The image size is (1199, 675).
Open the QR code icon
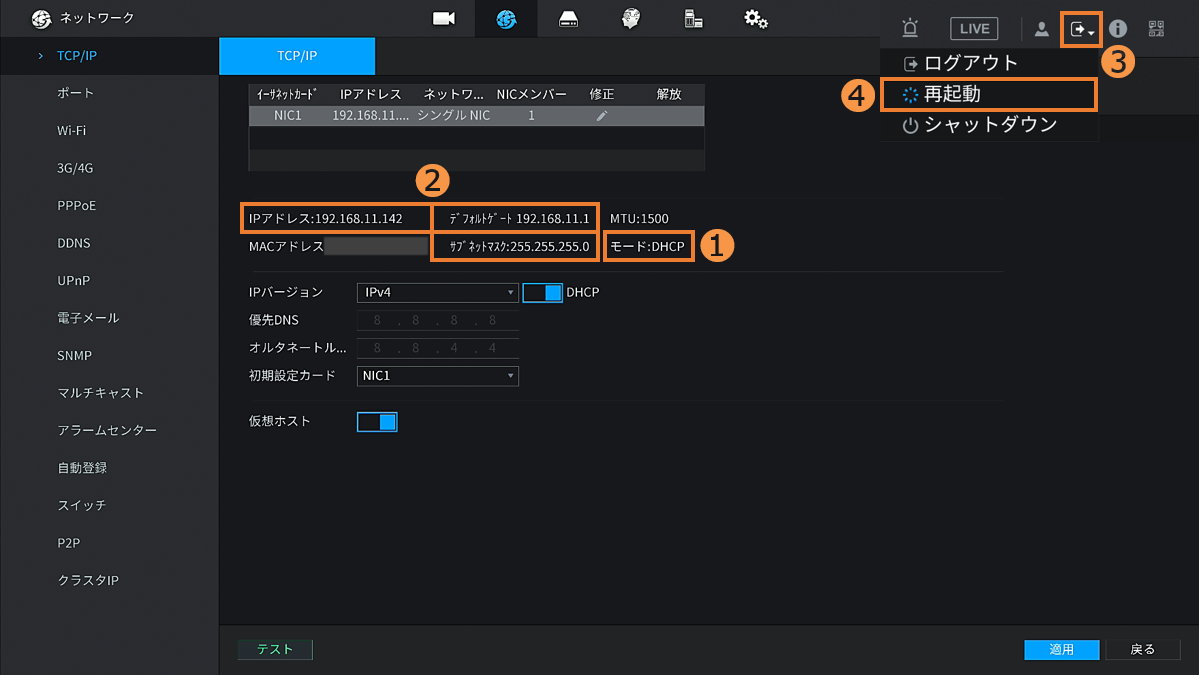pyautogui.click(x=1156, y=29)
